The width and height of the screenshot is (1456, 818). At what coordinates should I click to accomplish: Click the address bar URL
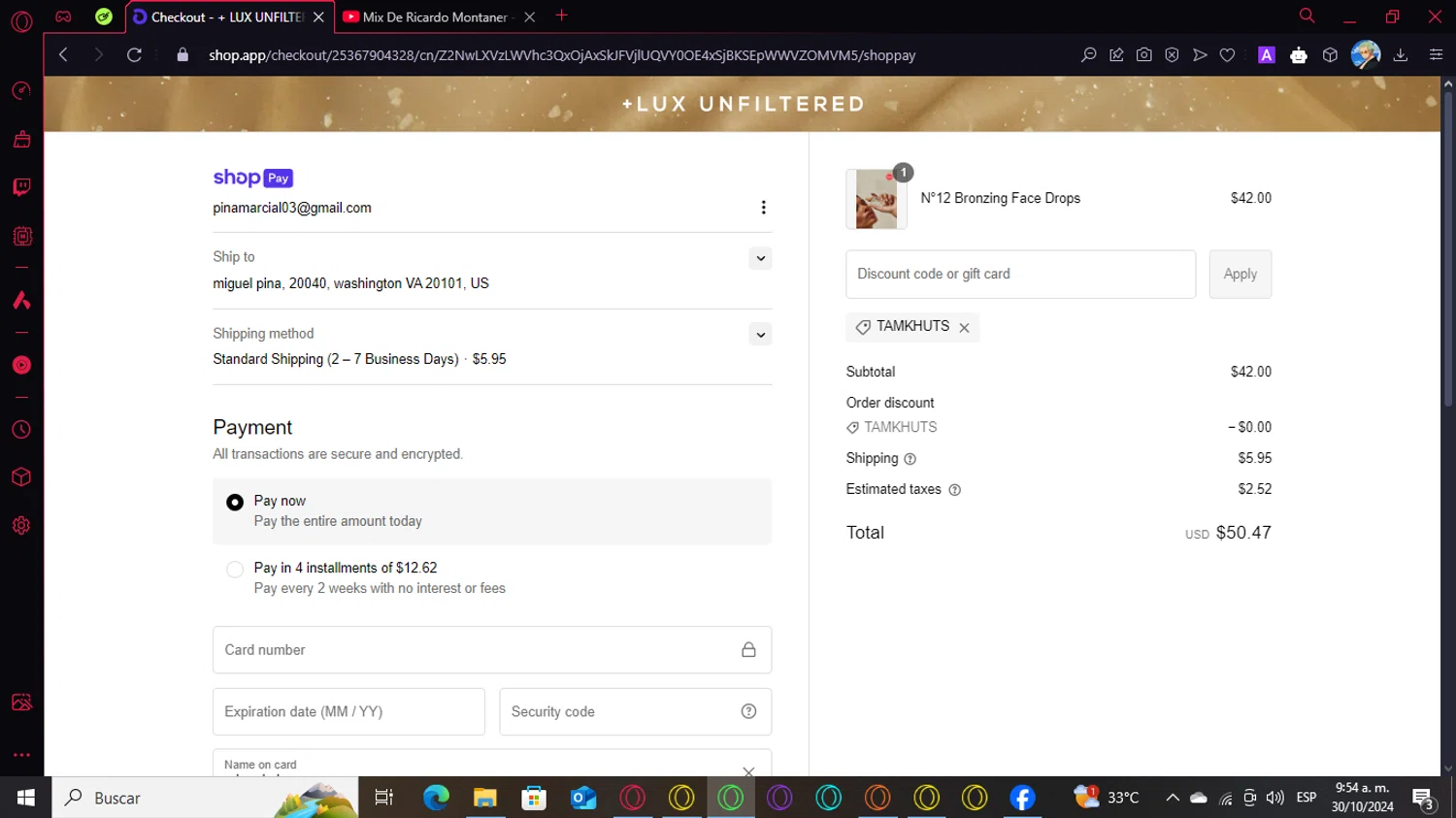click(562, 55)
